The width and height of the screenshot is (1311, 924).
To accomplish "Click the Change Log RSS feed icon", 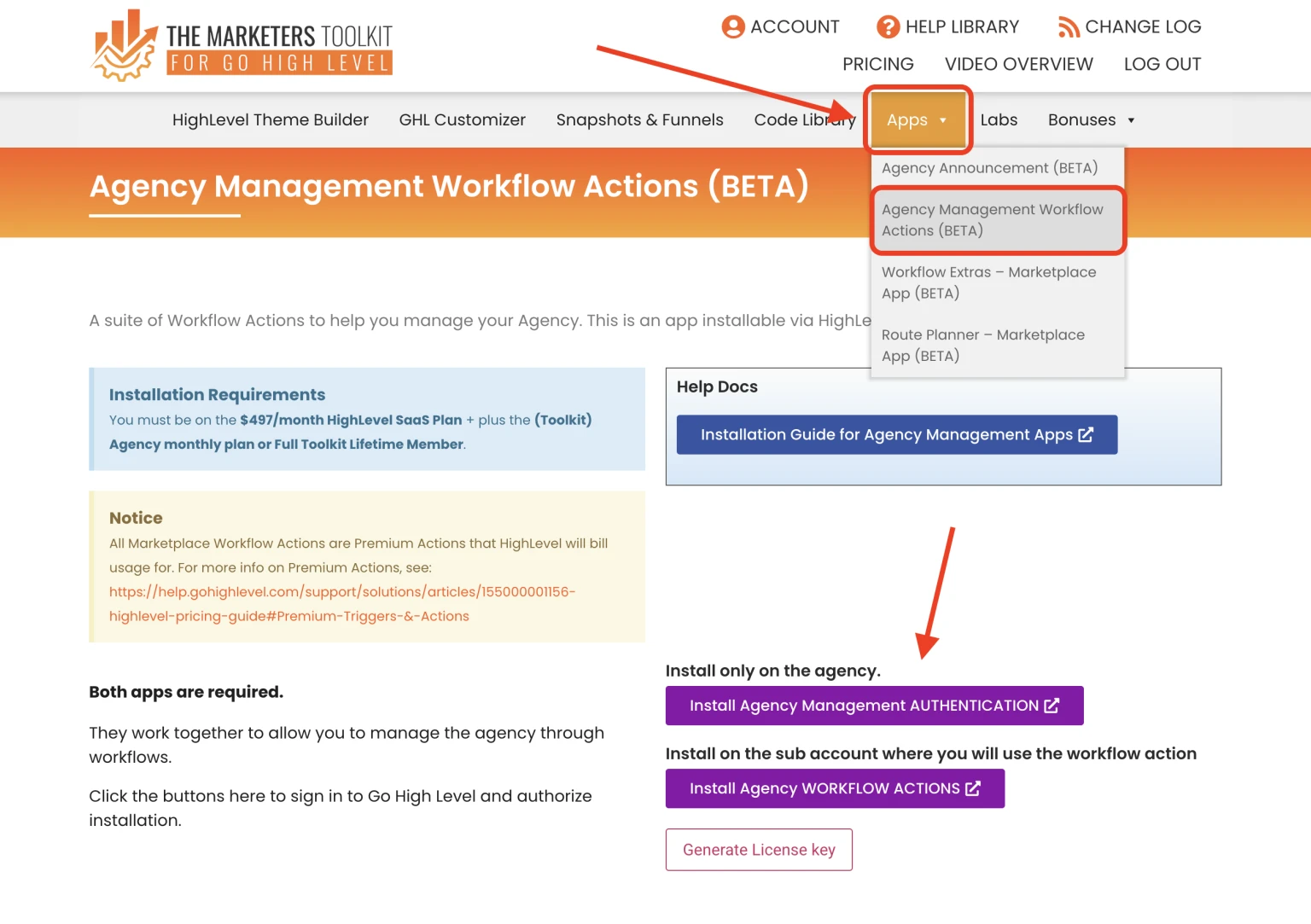I will click(x=1069, y=27).
